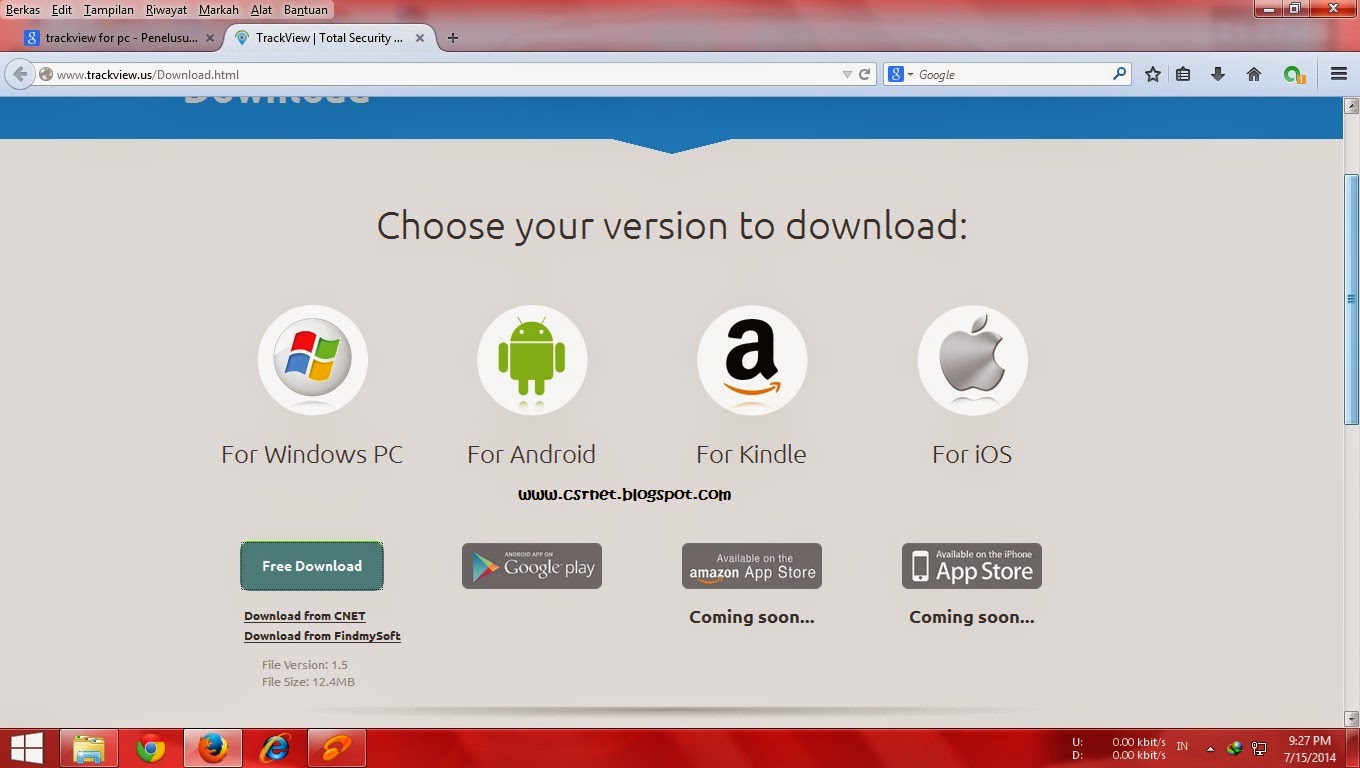Click the For Kindle heading
The height and width of the screenshot is (768, 1360).
(751, 454)
